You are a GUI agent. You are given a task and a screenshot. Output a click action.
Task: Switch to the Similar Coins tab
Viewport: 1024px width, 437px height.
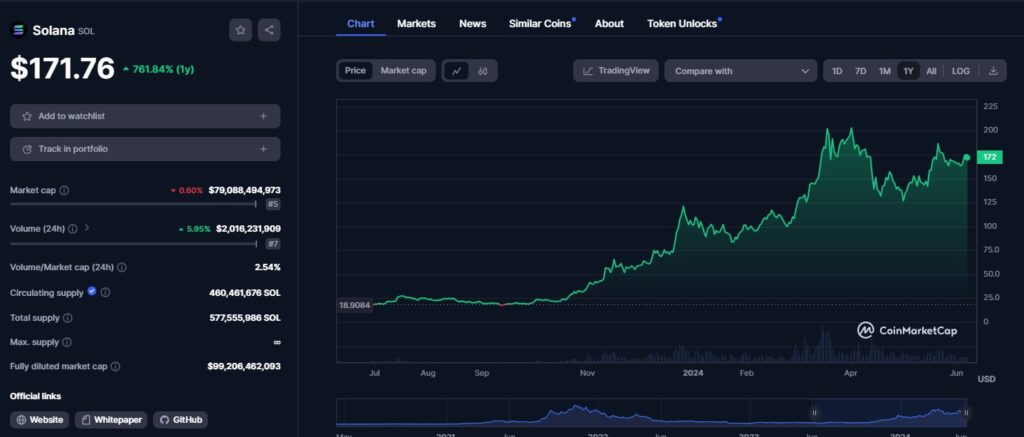pyautogui.click(x=541, y=24)
